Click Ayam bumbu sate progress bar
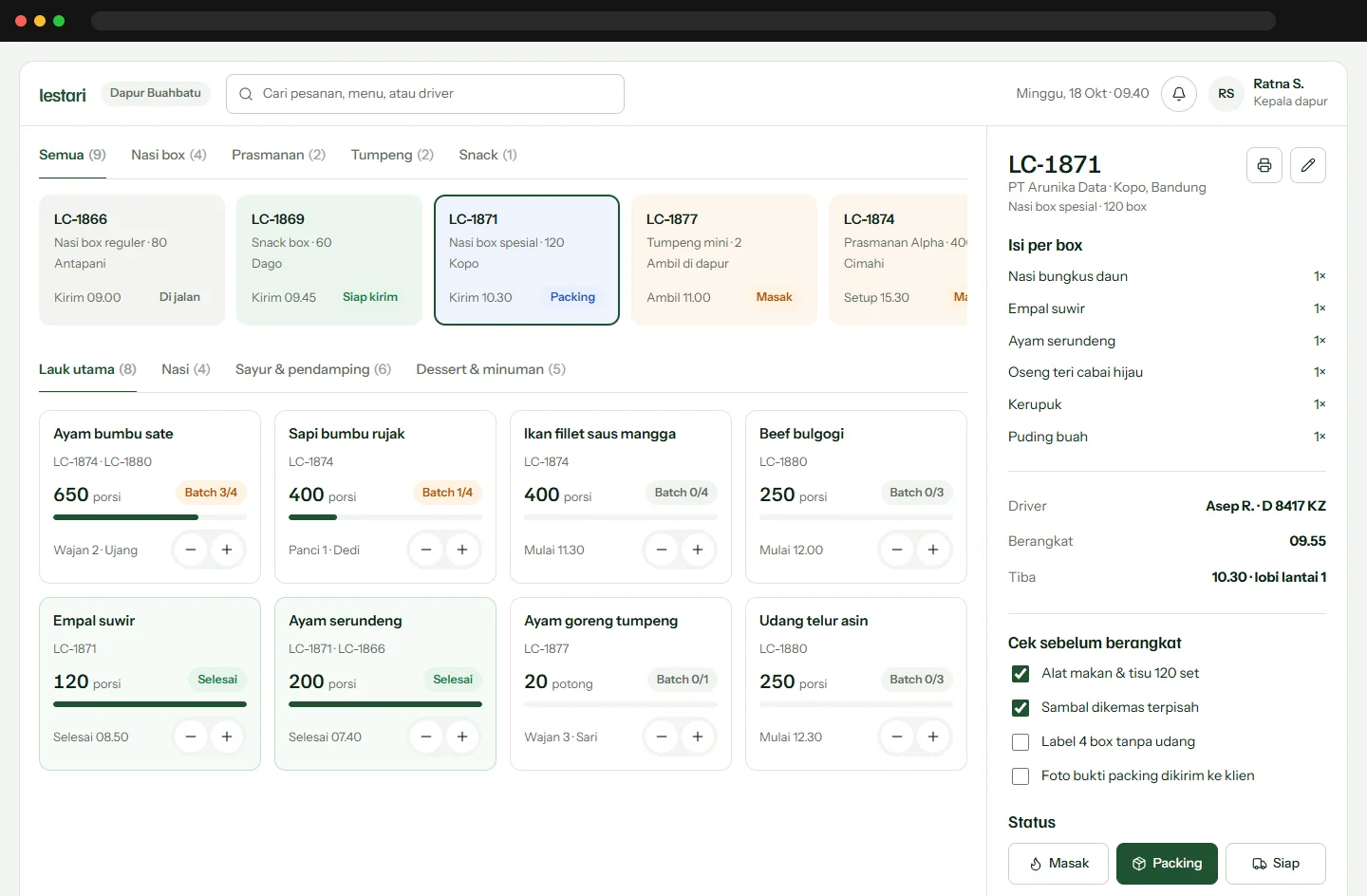Image resolution: width=1367 pixels, height=896 pixels. (150, 517)
